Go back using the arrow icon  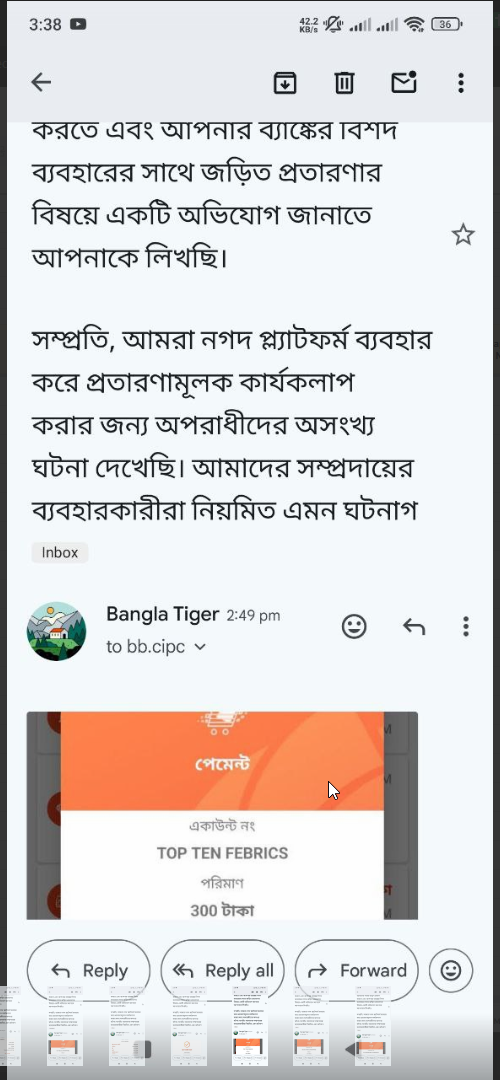tap(41, 83)
